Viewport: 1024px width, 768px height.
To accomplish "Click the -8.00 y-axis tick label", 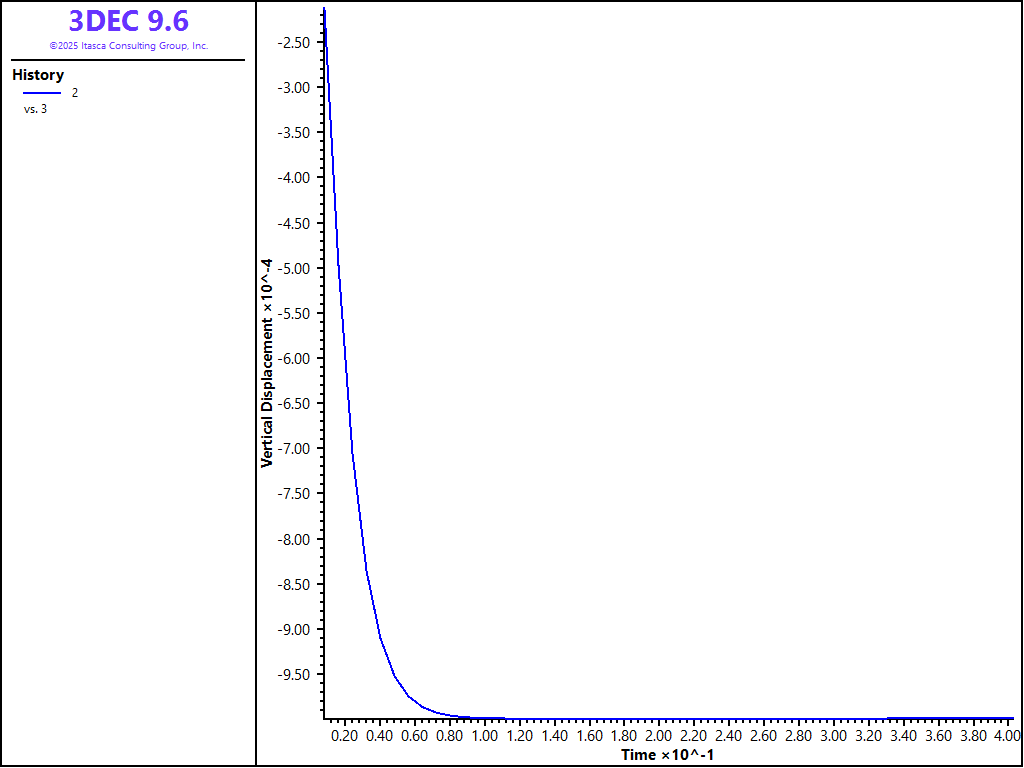I will coord(292,539).
